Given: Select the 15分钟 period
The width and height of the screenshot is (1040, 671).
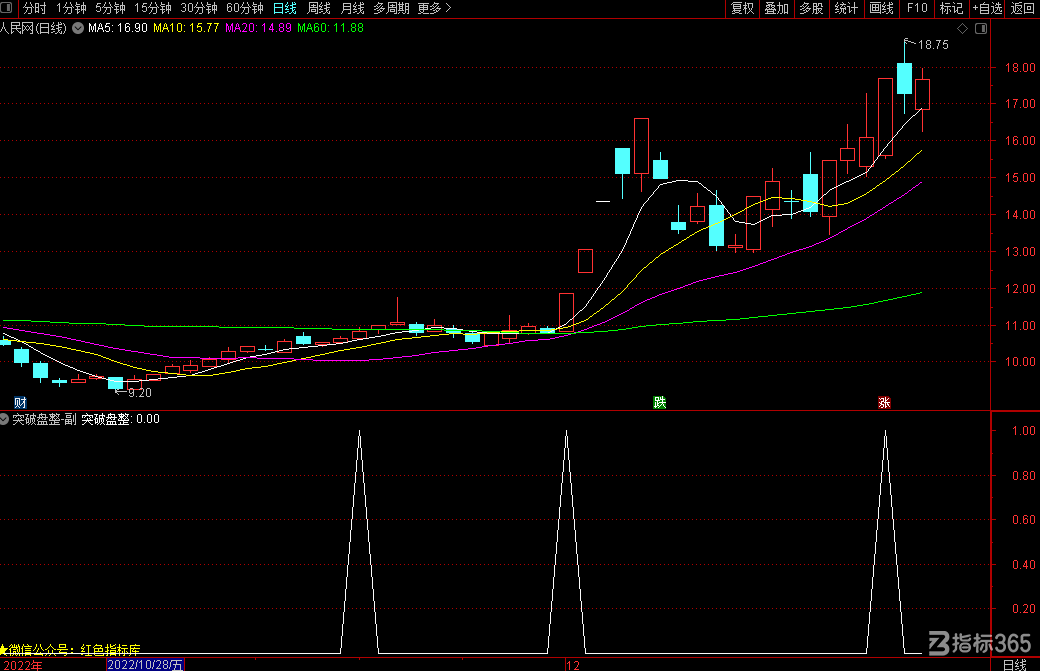Looking at the screenshot, I should pos(153,8).
